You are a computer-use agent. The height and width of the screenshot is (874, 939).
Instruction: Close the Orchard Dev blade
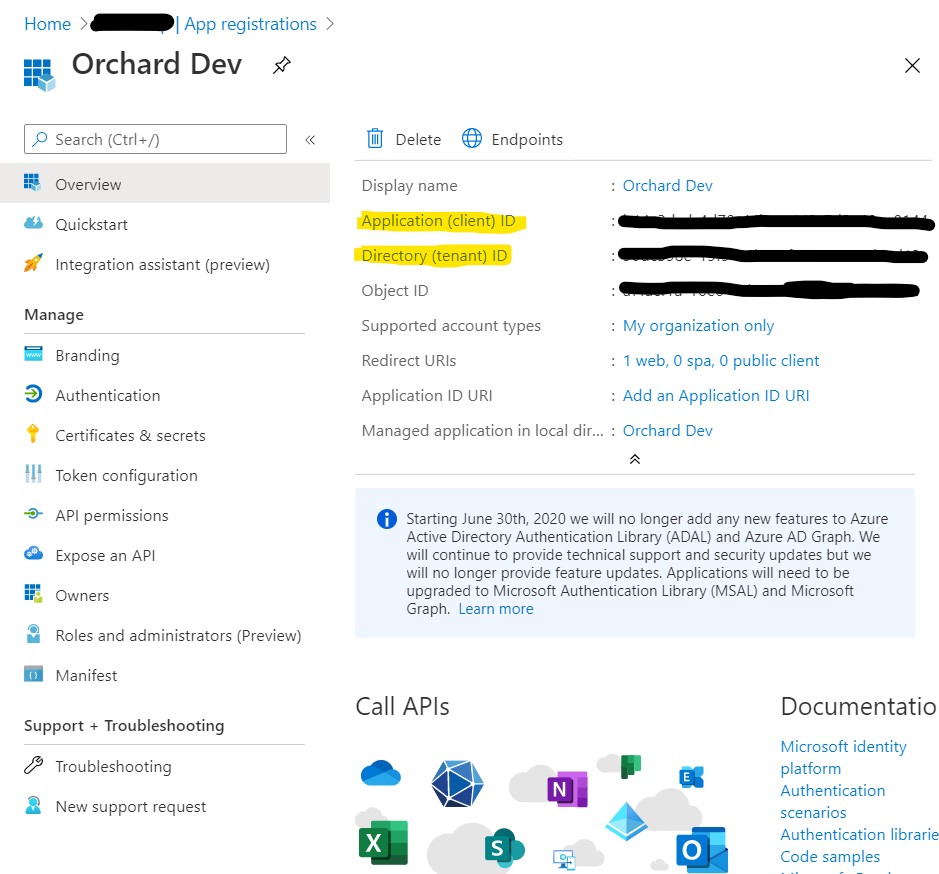click(911, 65)
